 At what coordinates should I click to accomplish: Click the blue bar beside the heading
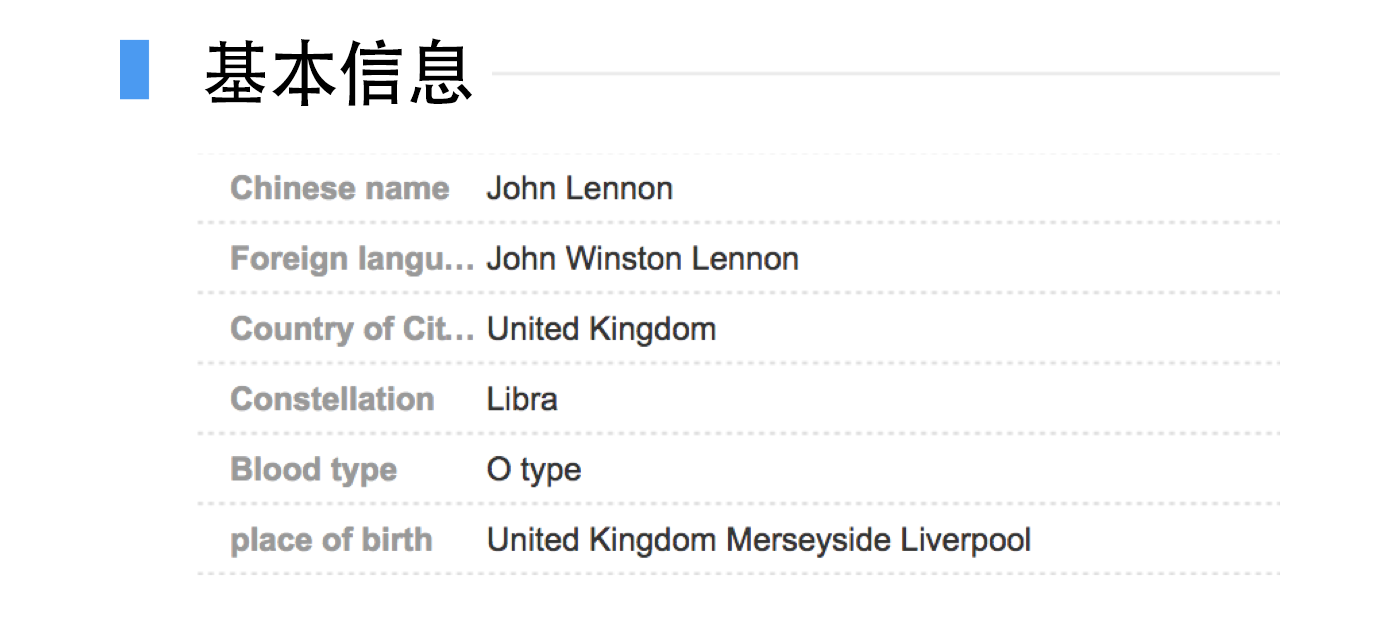coord(134,70)
